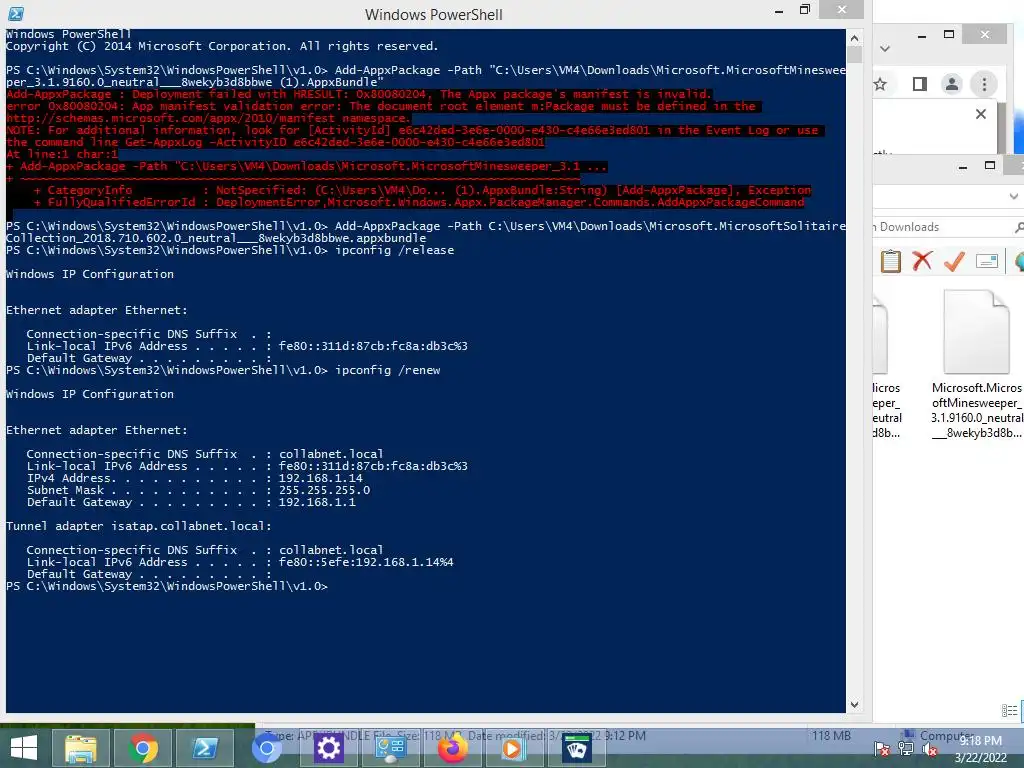Open the Chrome side panel icon
Screen dimensions: 1024x768
pyautogui.click(x=920, y=84)
